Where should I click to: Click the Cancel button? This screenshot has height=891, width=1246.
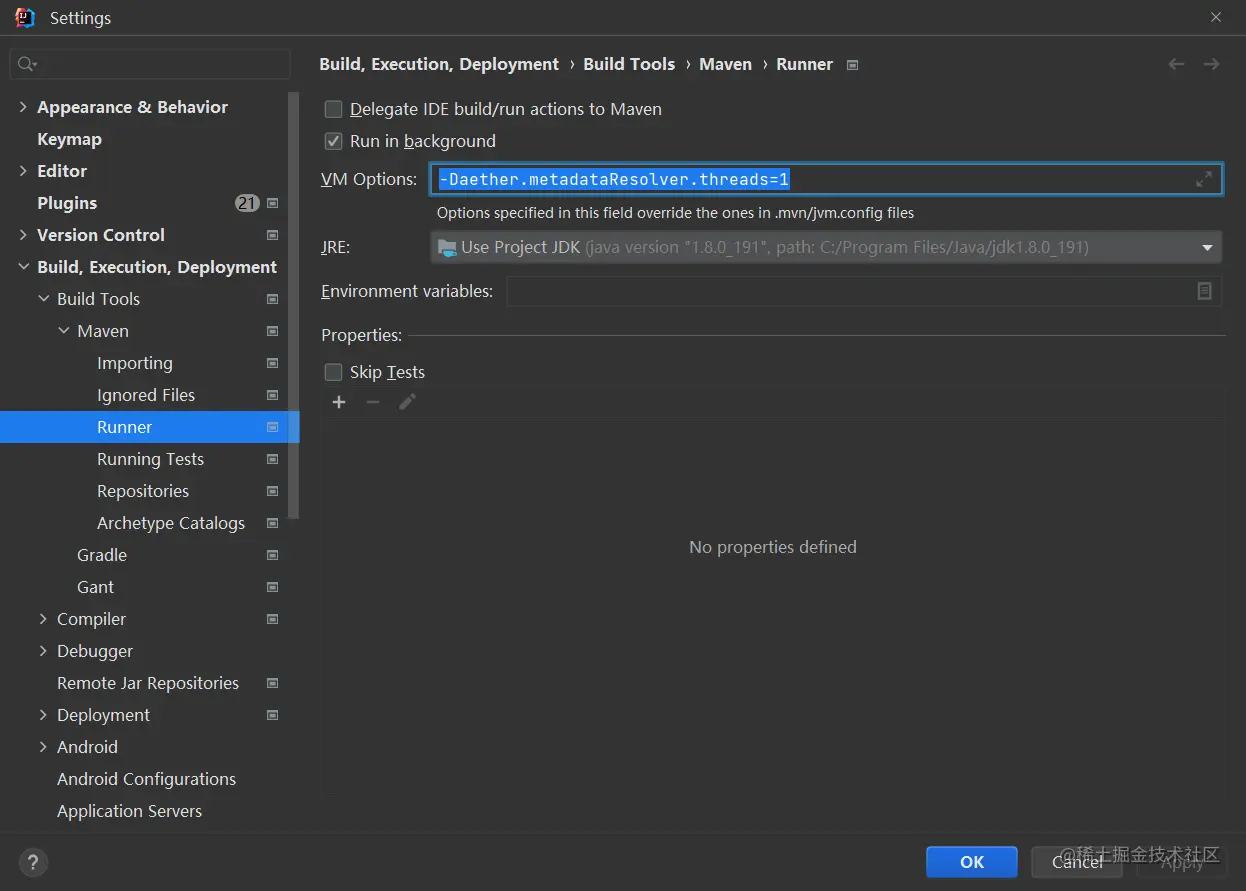pos(1077,862)
